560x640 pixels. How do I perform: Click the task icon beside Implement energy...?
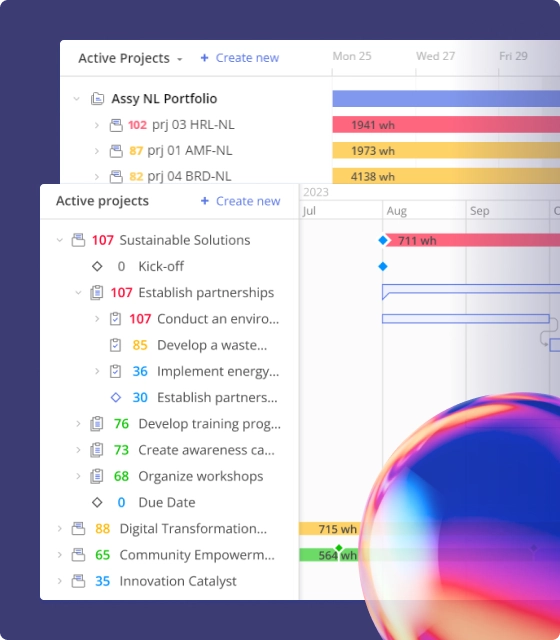click(116, 371)
